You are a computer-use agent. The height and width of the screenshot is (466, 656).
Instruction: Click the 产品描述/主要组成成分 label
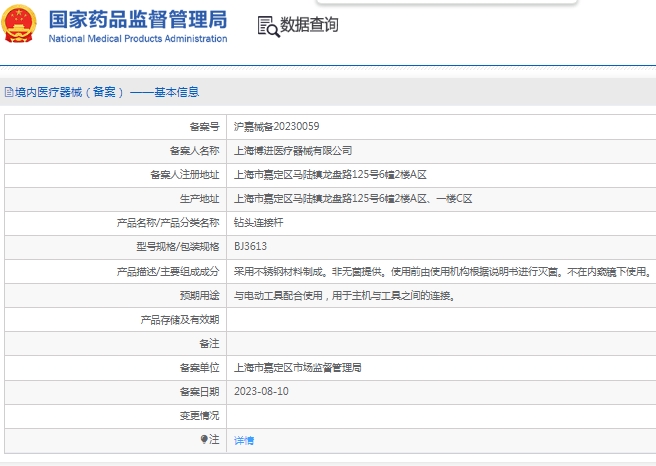tap(168, 272)
